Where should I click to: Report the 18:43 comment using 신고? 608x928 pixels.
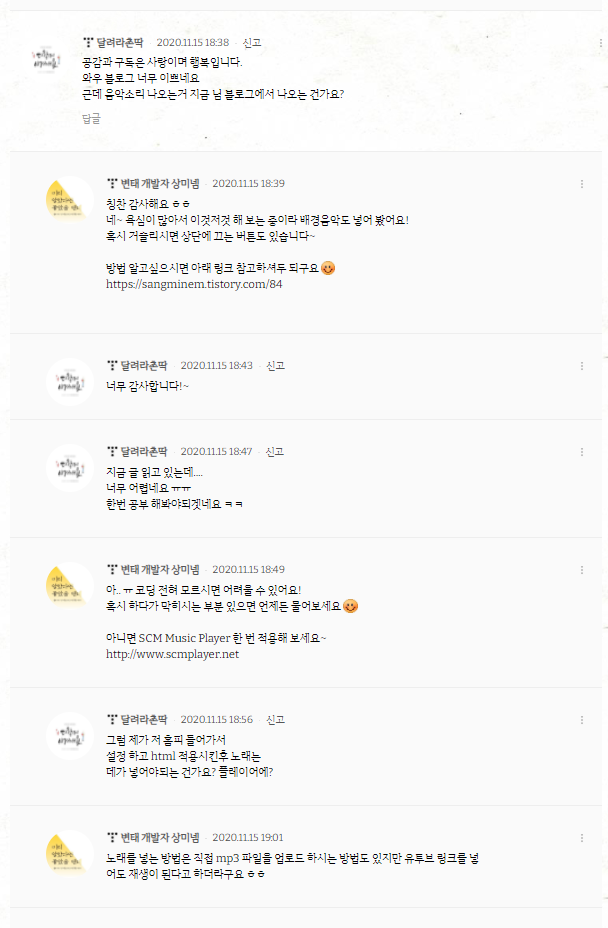click(x=276, y=366)
